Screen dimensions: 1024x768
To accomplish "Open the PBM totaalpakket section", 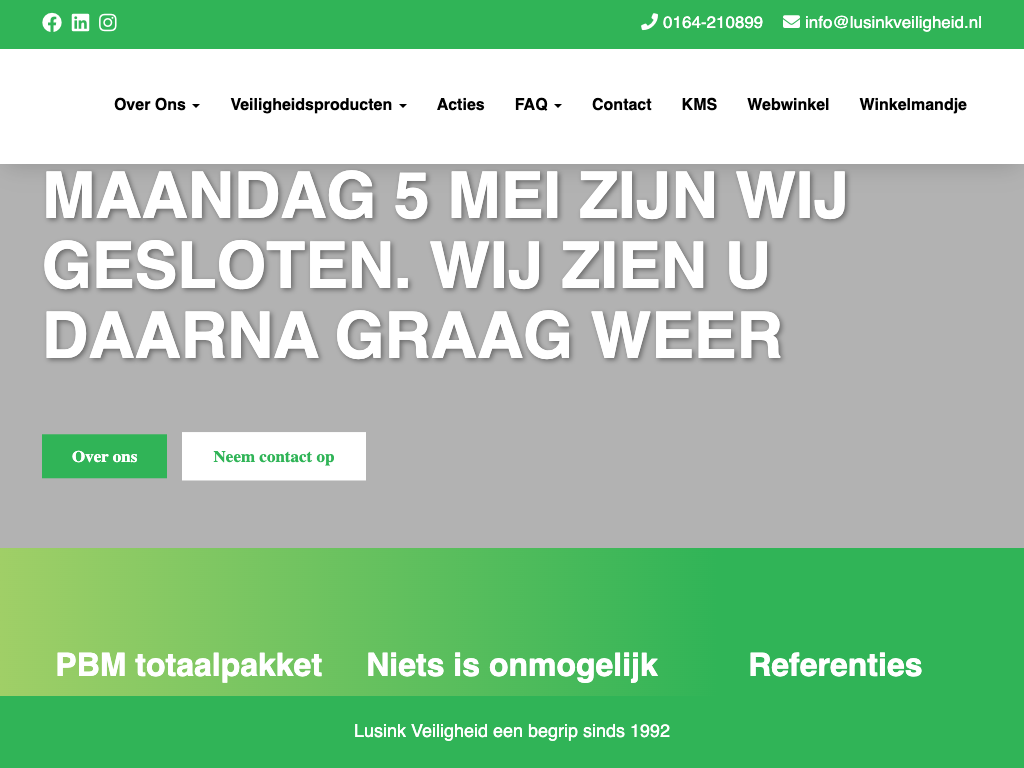I will 189,665.
